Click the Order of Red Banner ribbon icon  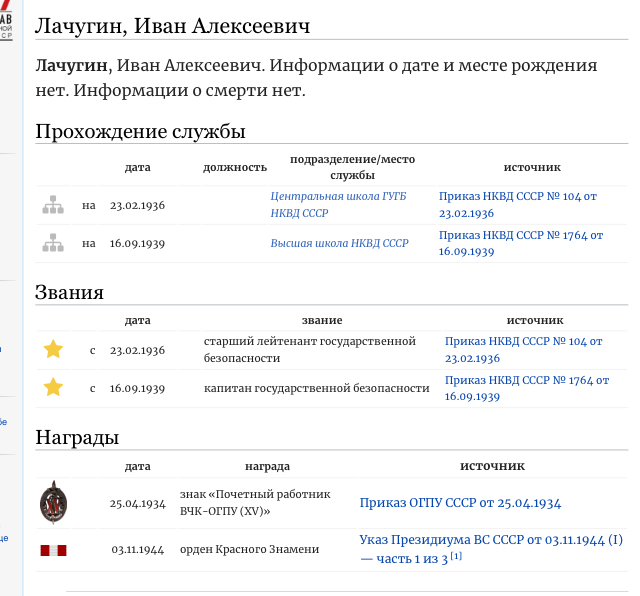point(53,550)
